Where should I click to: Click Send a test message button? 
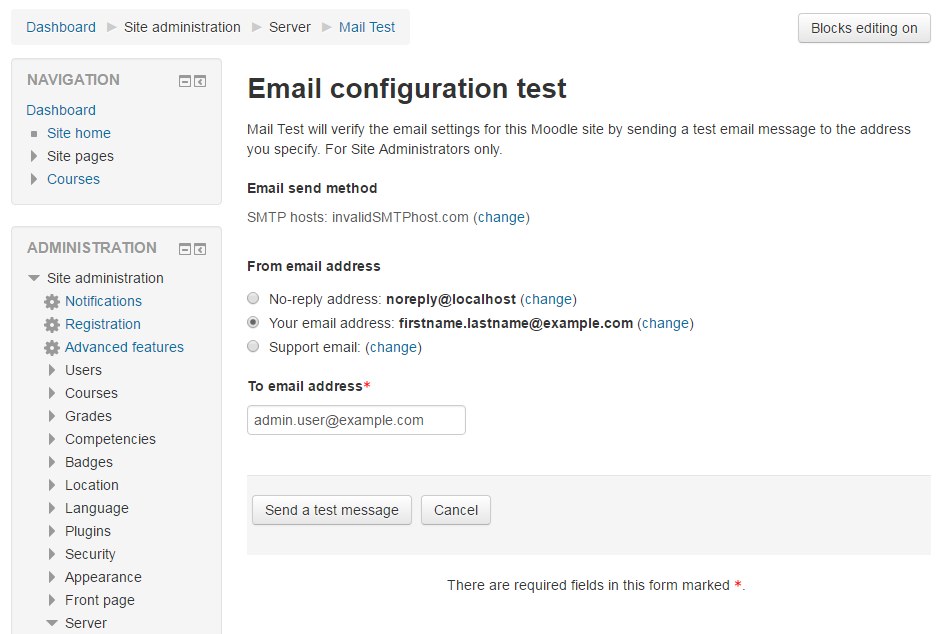(x=332, y=510)
